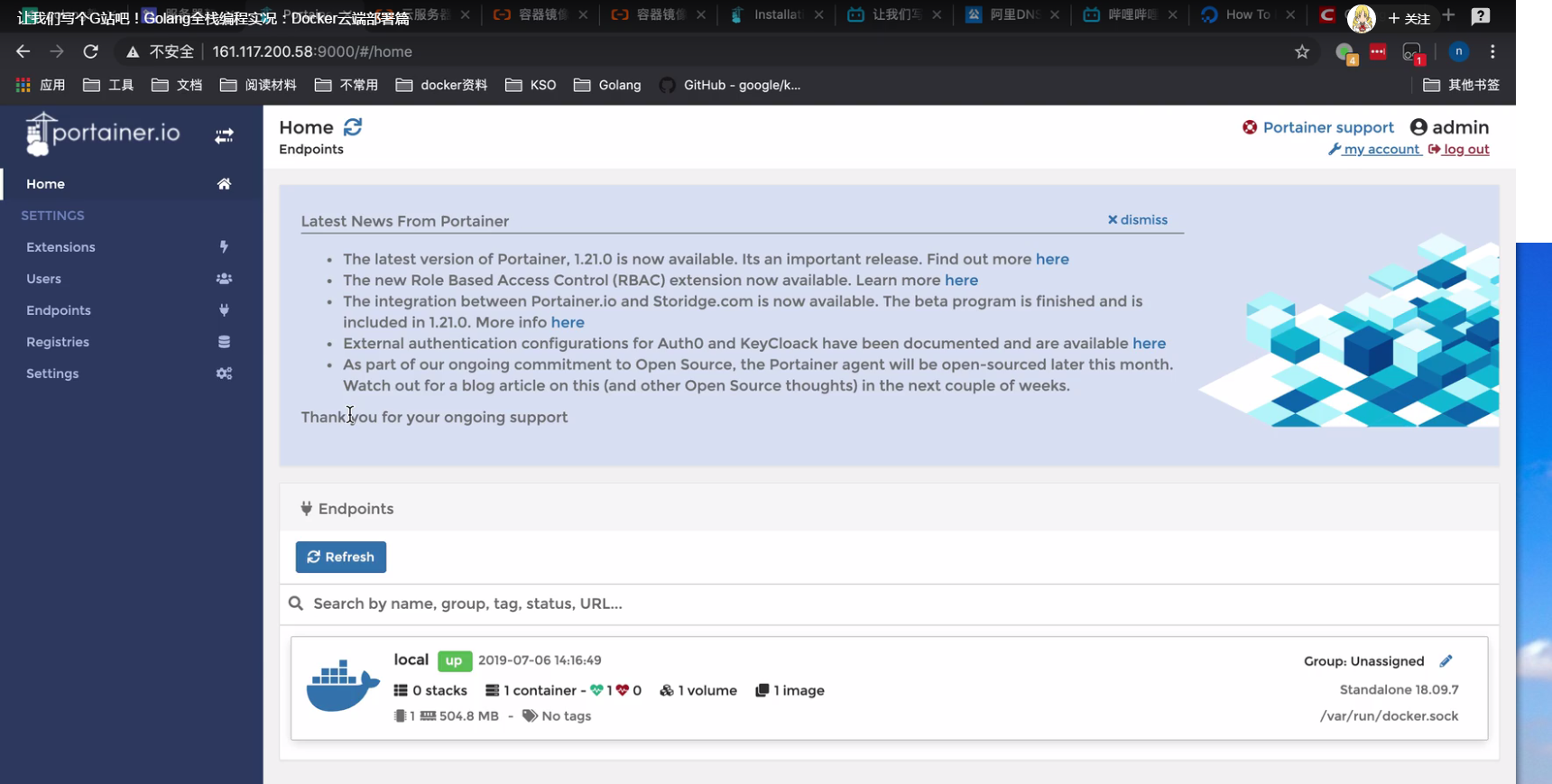Image resolution: width=1552 pixels, height=784 pixels.
Task: Click the green 'up' status badge
Action: pyautogui.click(x=454, y=660)
